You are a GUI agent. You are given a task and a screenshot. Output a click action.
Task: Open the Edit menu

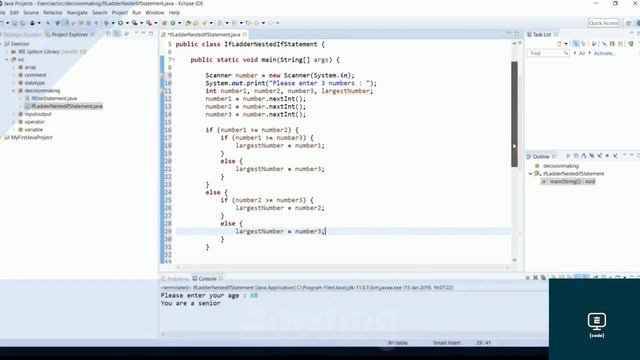click(x=14, y=13)
